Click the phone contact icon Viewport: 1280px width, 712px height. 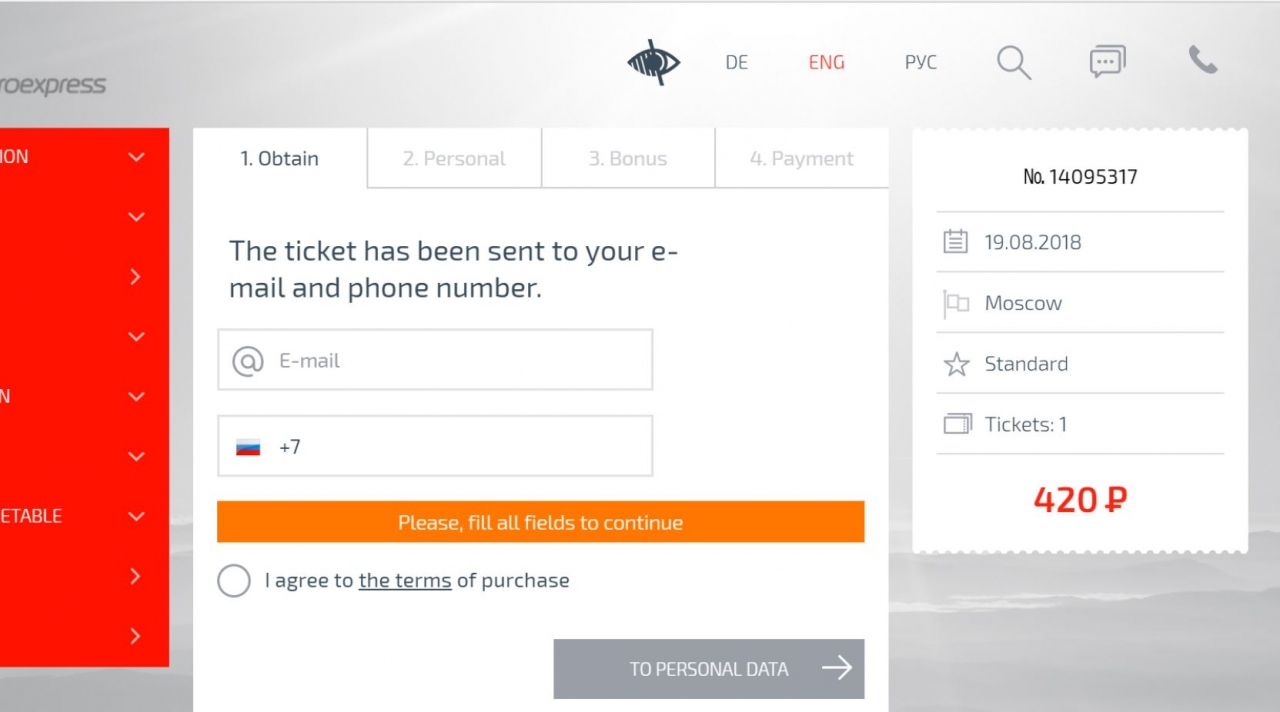1202,60
